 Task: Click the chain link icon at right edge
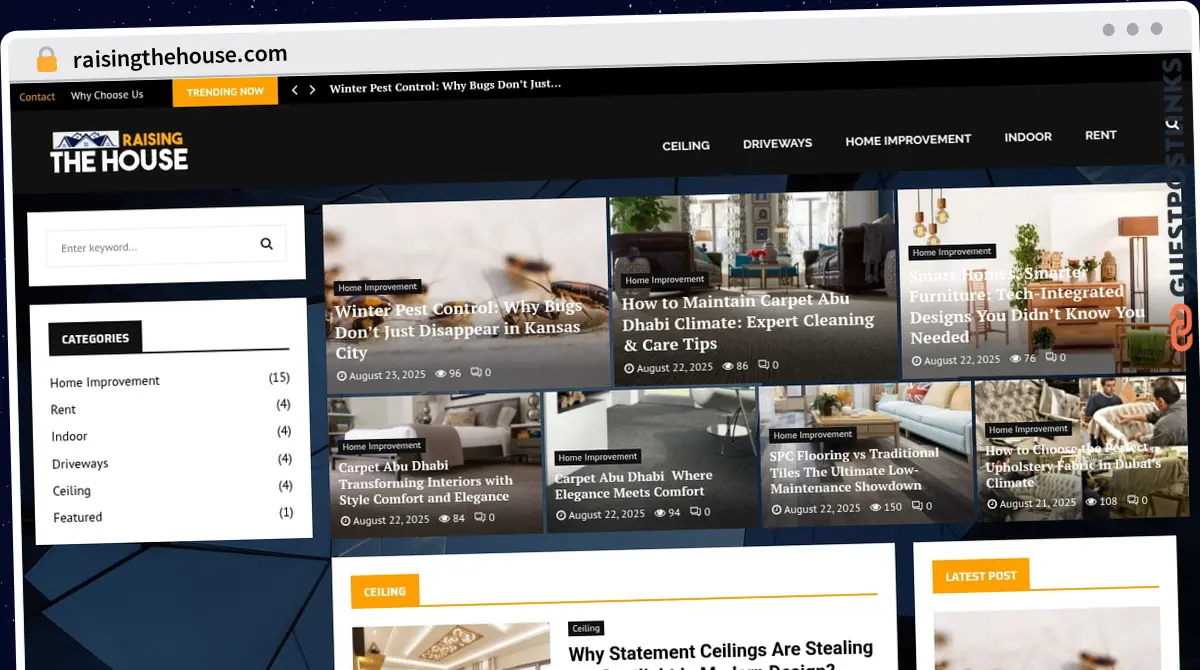(x=1181, y=327)
